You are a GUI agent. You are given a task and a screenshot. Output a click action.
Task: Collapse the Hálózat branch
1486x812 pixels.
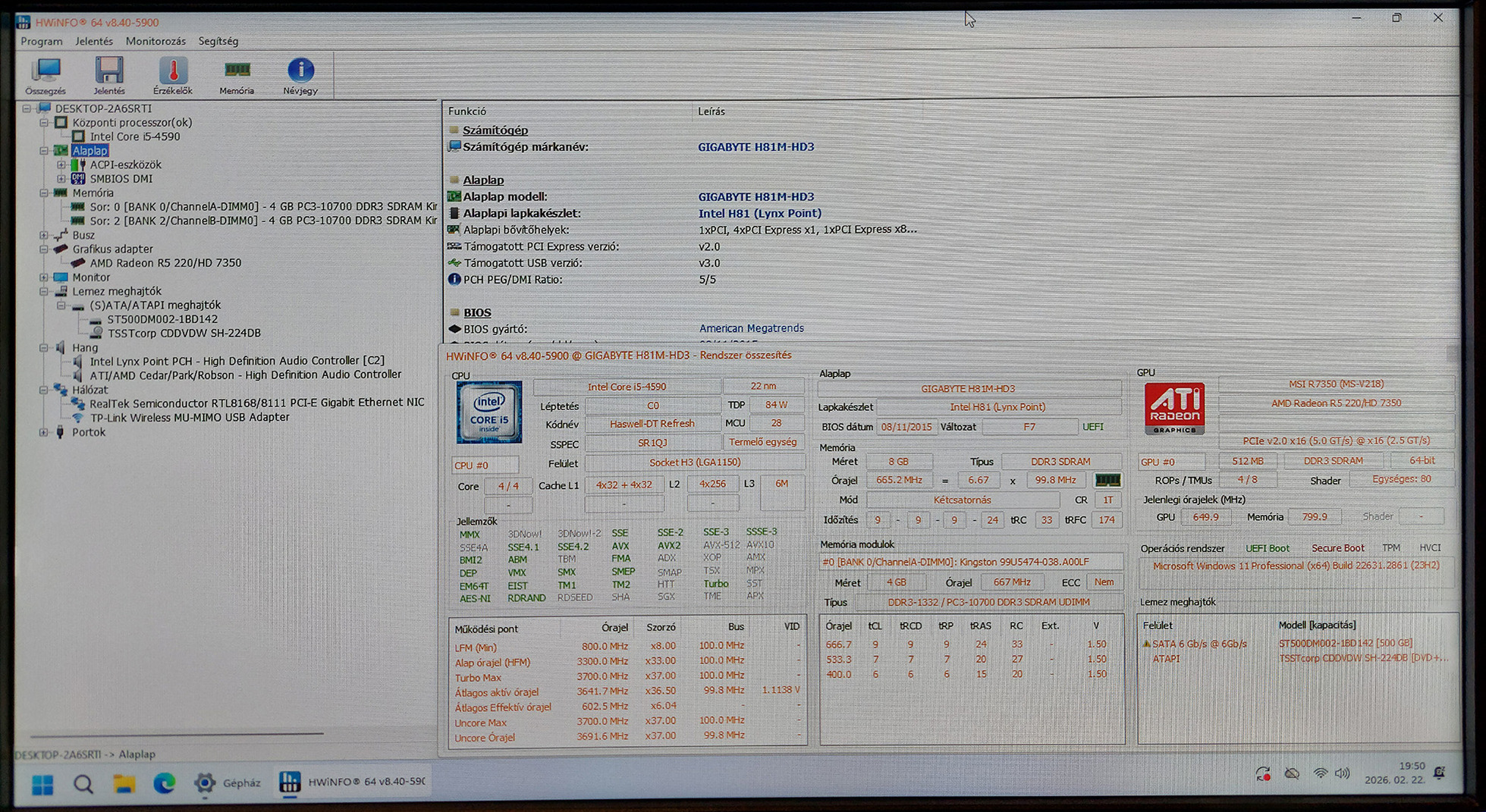click(44, 390)
